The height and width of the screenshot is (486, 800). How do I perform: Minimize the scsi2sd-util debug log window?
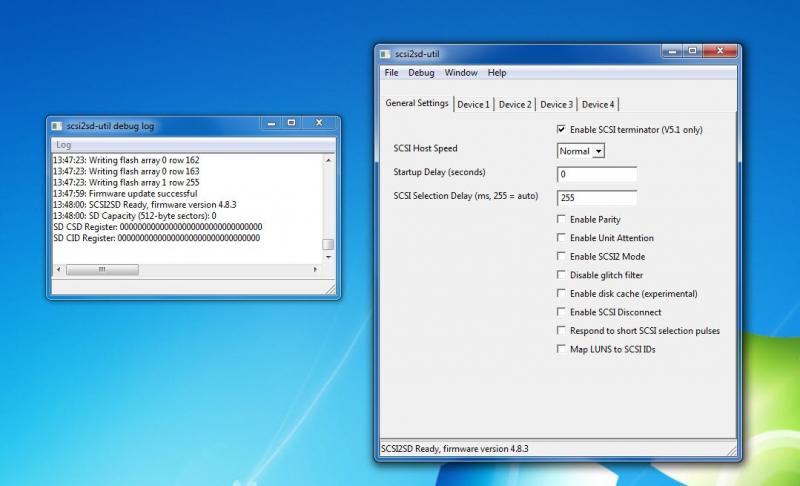click(x=271, y=123)
